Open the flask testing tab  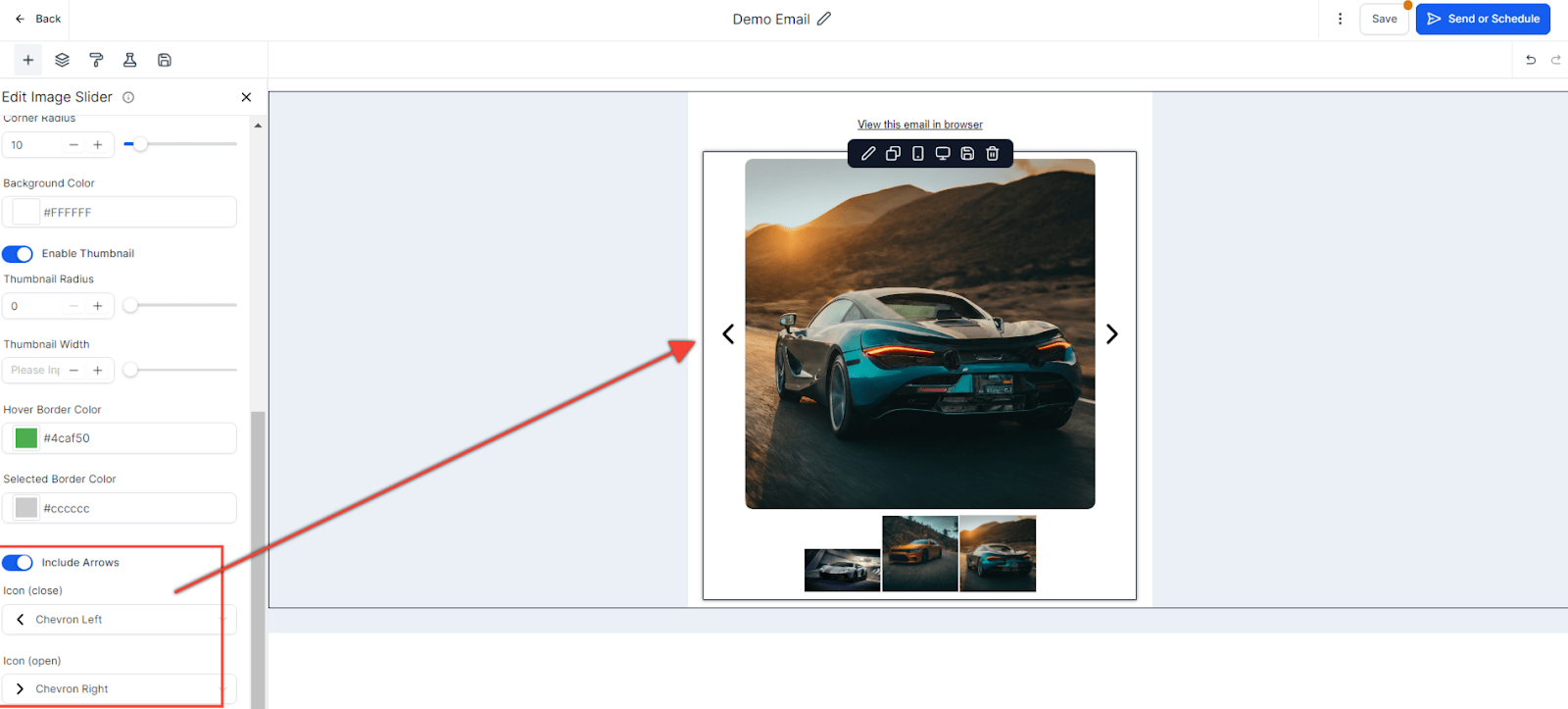(x=129, y=60)
